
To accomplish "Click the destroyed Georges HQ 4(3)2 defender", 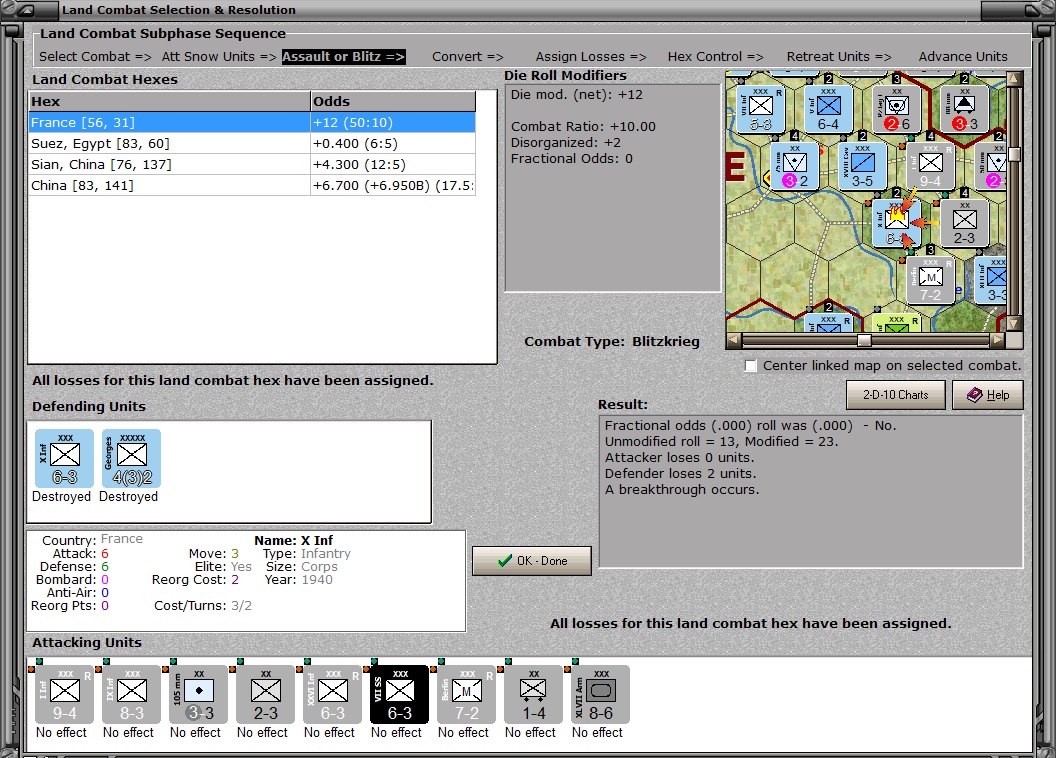I will coord(131,458).
